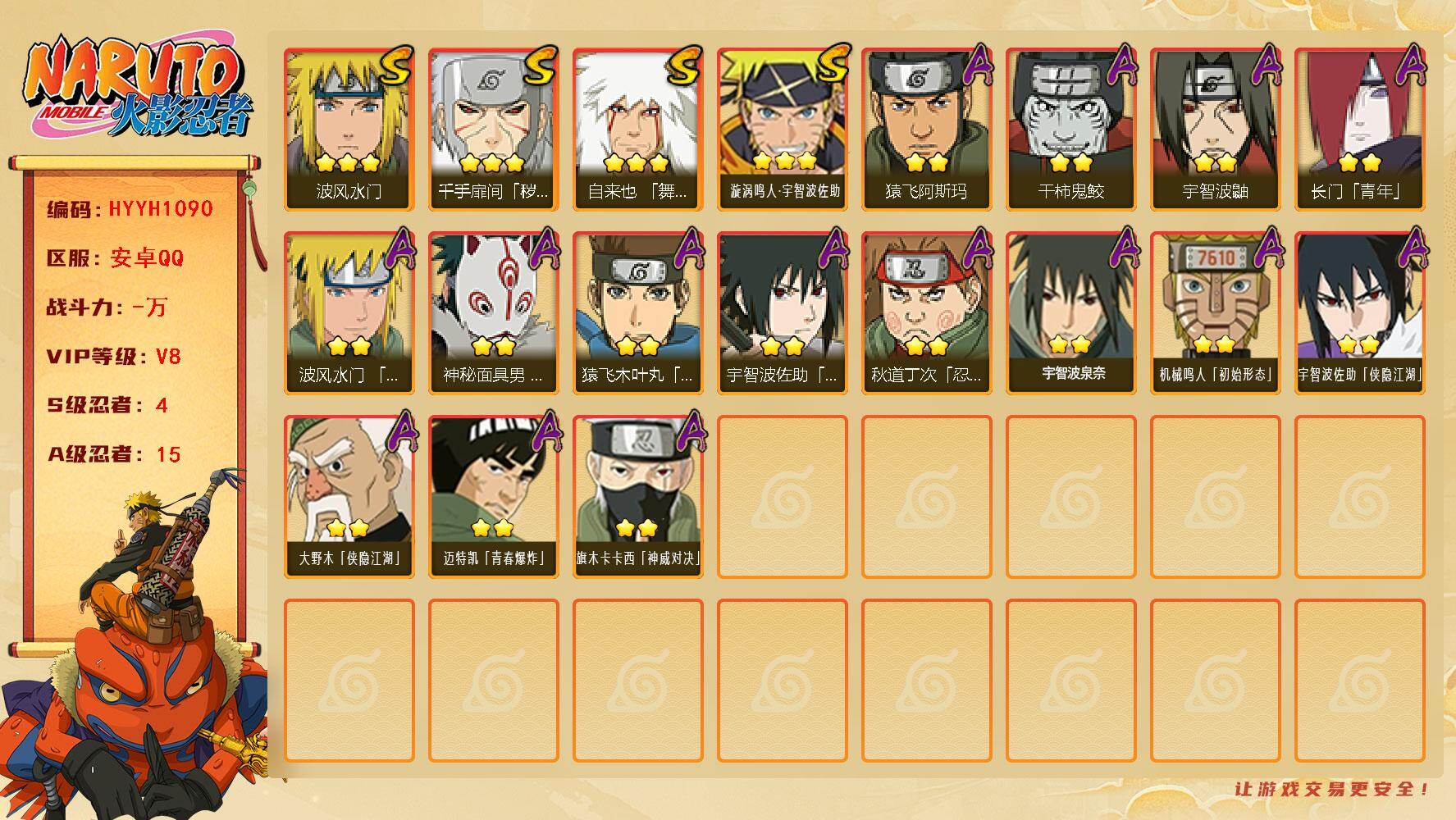Open the 宇智波佐助「侠隐江湖」 card

(x=1360, y=313)
